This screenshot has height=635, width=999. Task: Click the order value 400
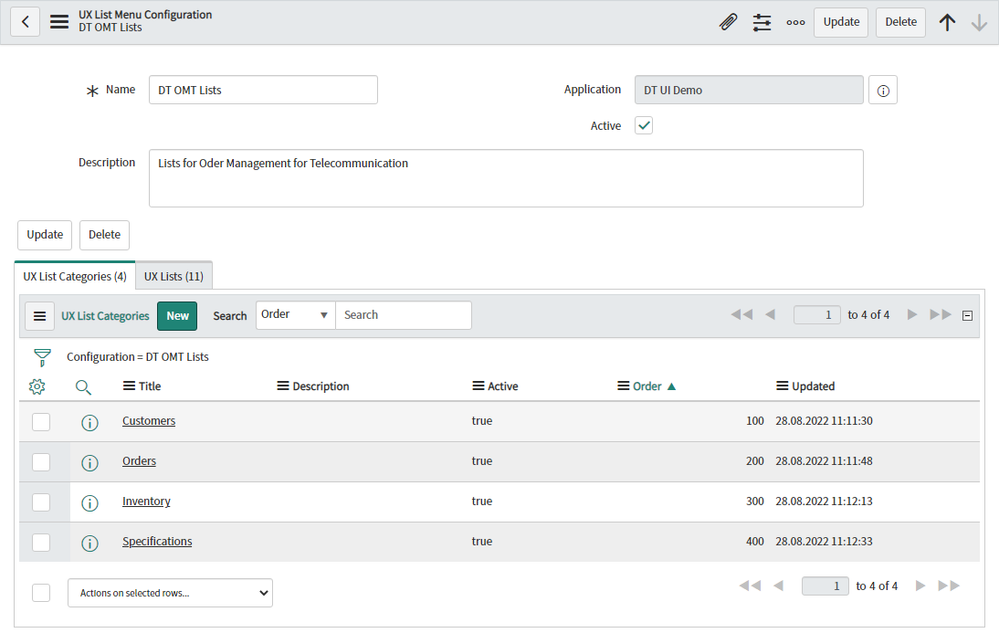[x=755, y=541]
